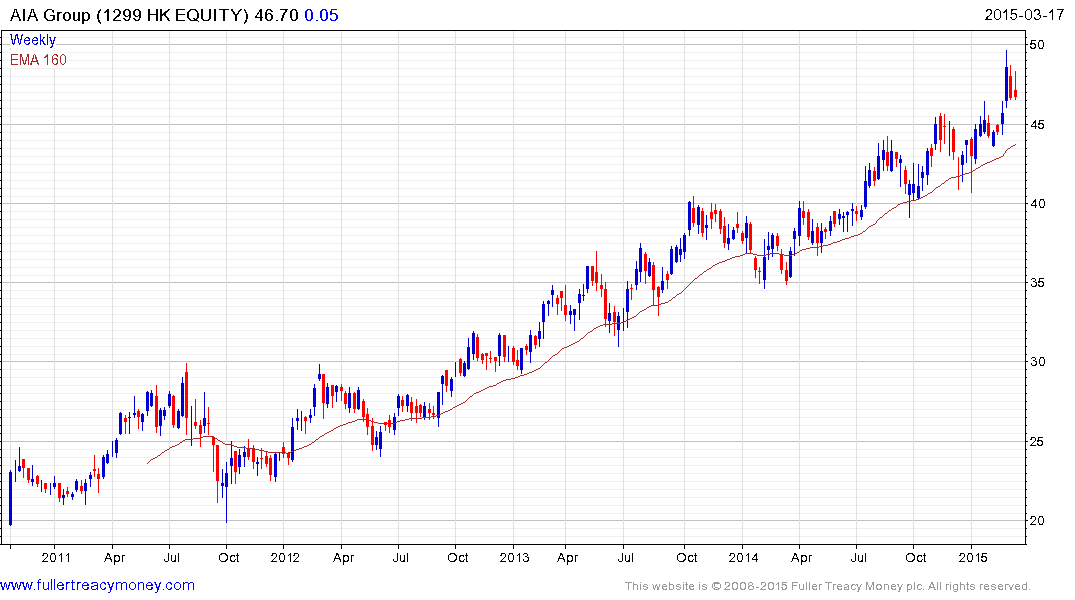The height and width of the screenshot is (600, 1075).
Task: Select the 45 price axis label
Action: click(x=1038, y=125)
